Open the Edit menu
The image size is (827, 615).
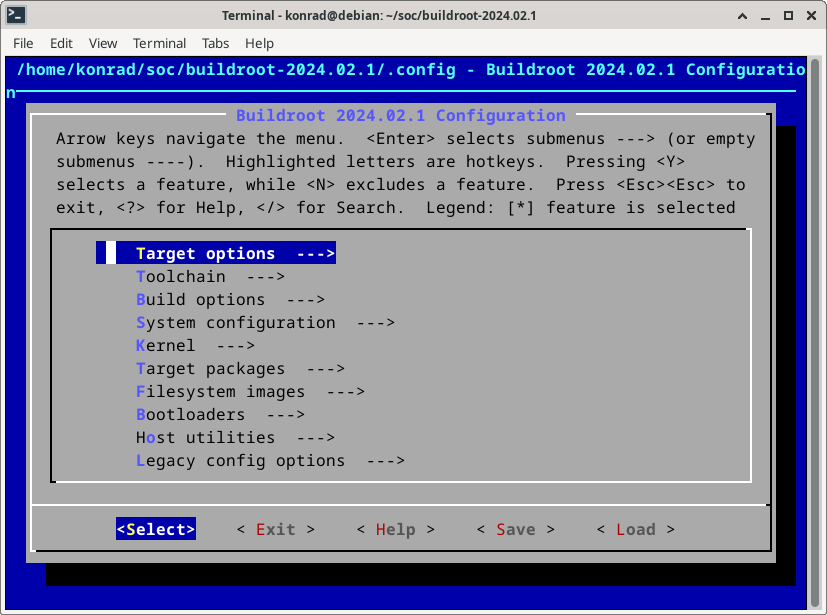coord(61,43)
